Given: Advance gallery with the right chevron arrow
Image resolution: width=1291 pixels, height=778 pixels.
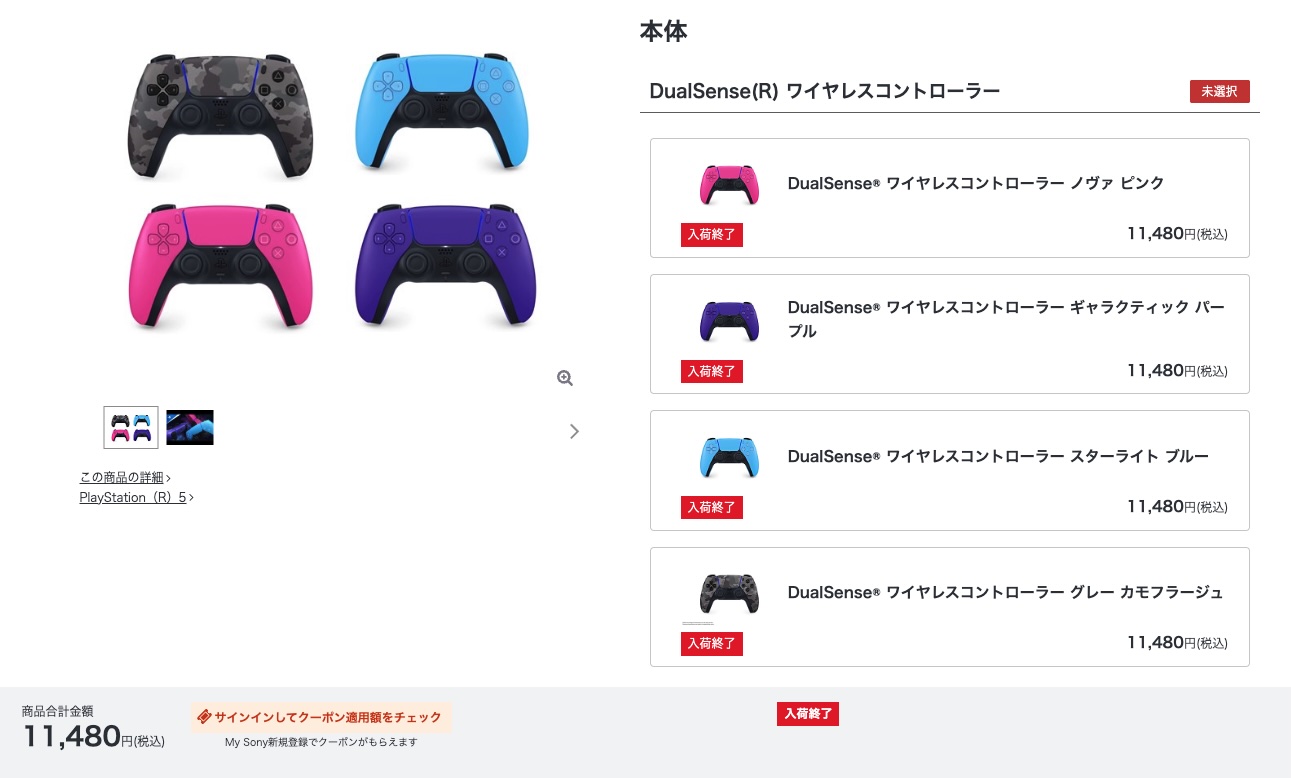Looking at the screenshot, I should pyautogui.click(x=574, y=431).
